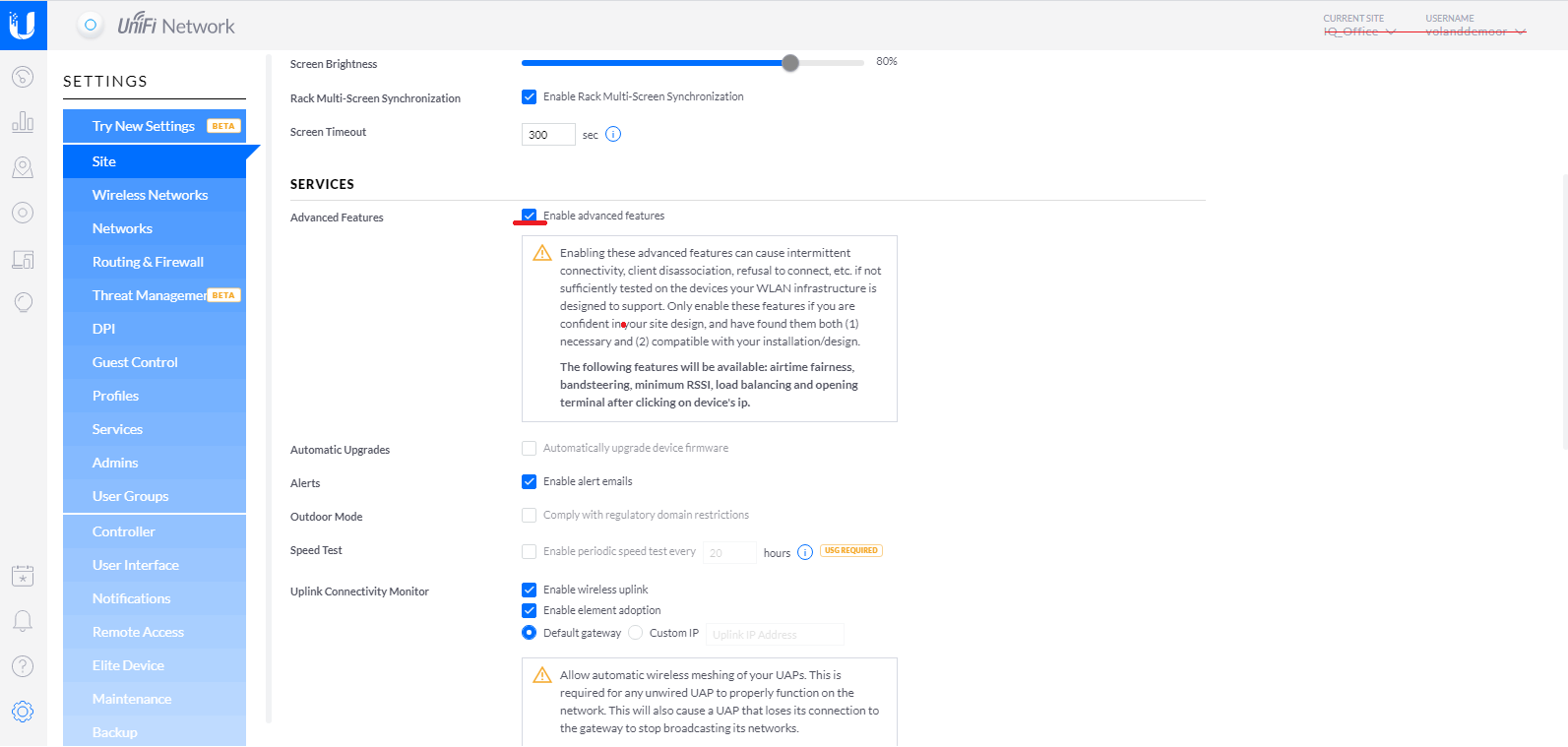The image size is (1568, 747).
Task: Select the Custom IP radio button
Action: 636,633
